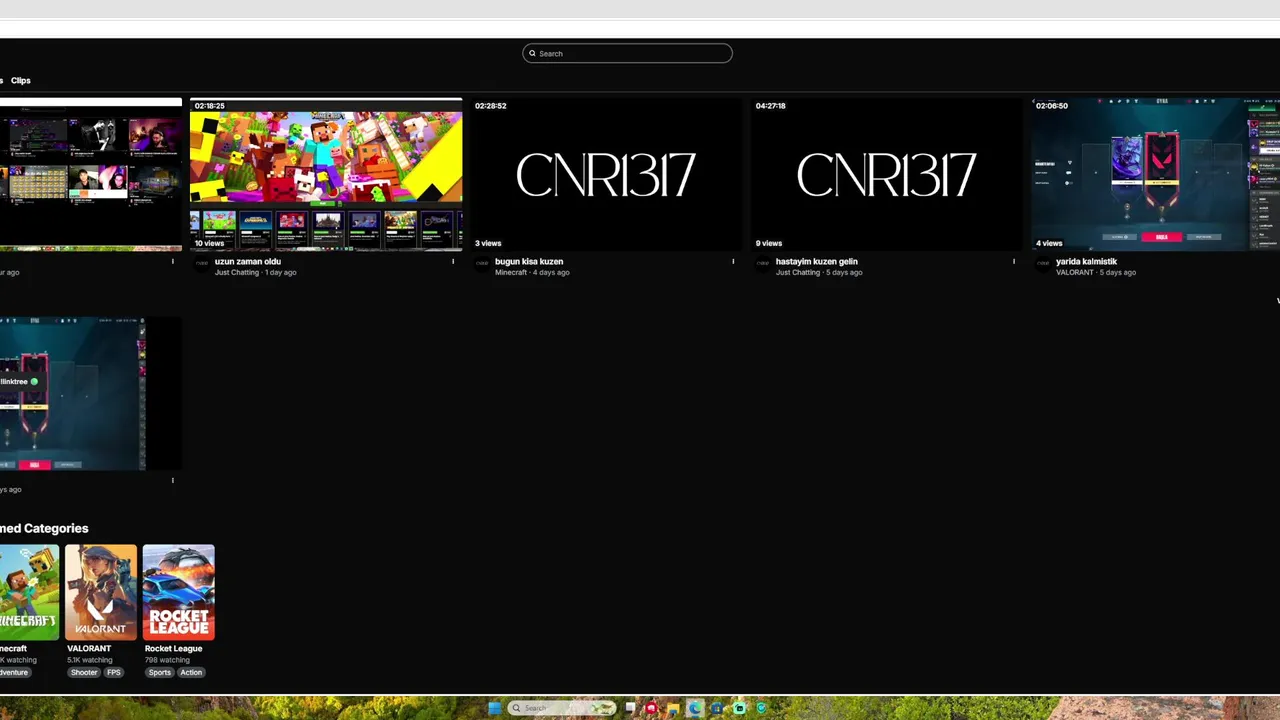Viewport: 1280px width, 720px height.
Task: Click the magnifier icon in the top search bar
Action: (x=532, y=53)
